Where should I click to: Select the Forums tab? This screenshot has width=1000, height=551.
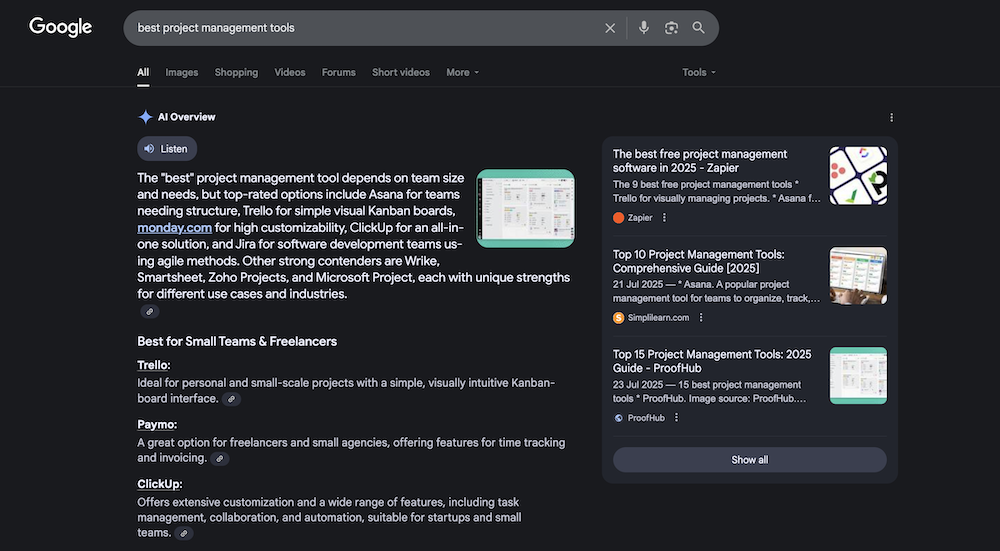pyautogui.click(x=338, y=72)
